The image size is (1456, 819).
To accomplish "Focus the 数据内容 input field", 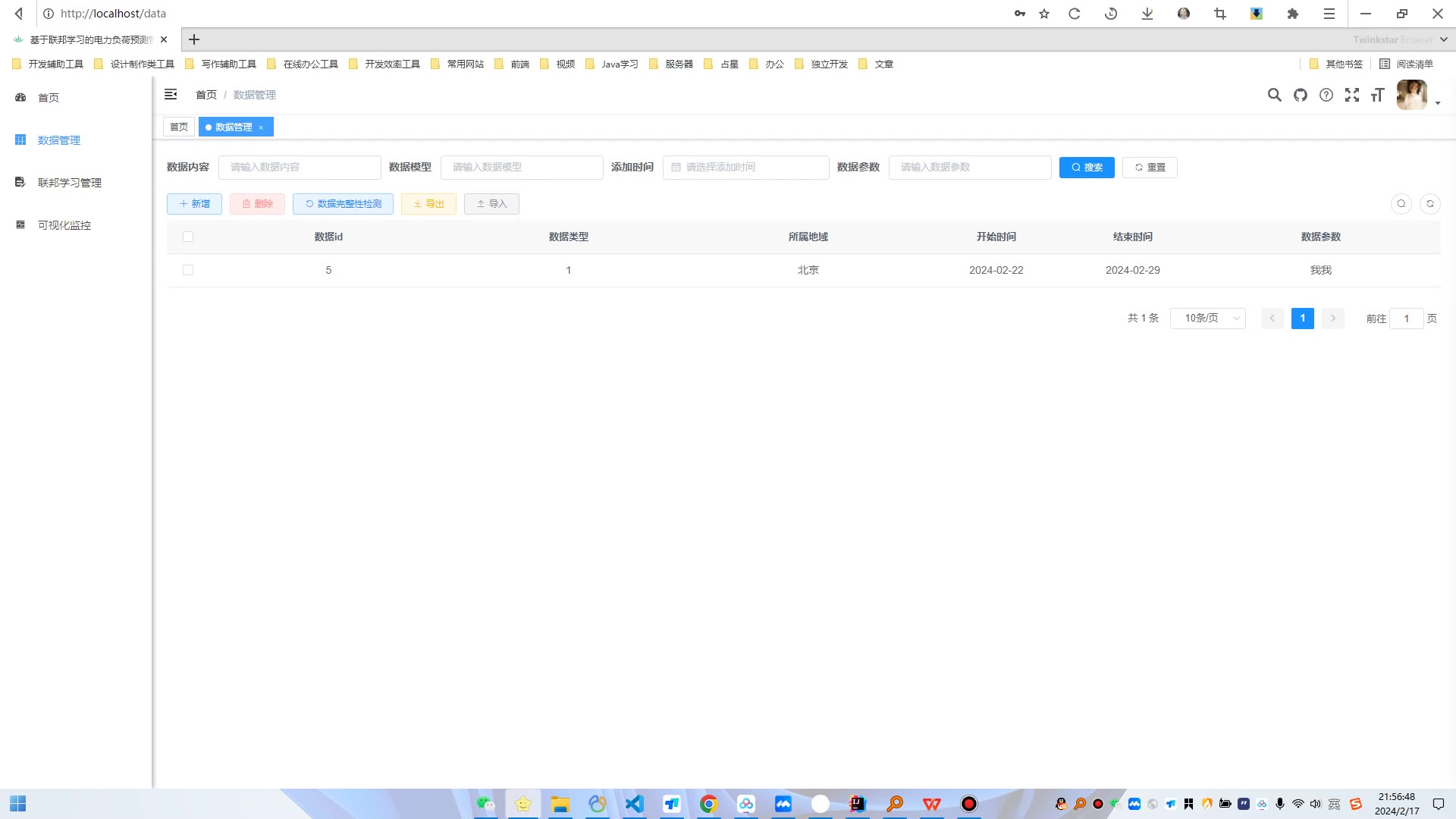I will coord(300,167).
